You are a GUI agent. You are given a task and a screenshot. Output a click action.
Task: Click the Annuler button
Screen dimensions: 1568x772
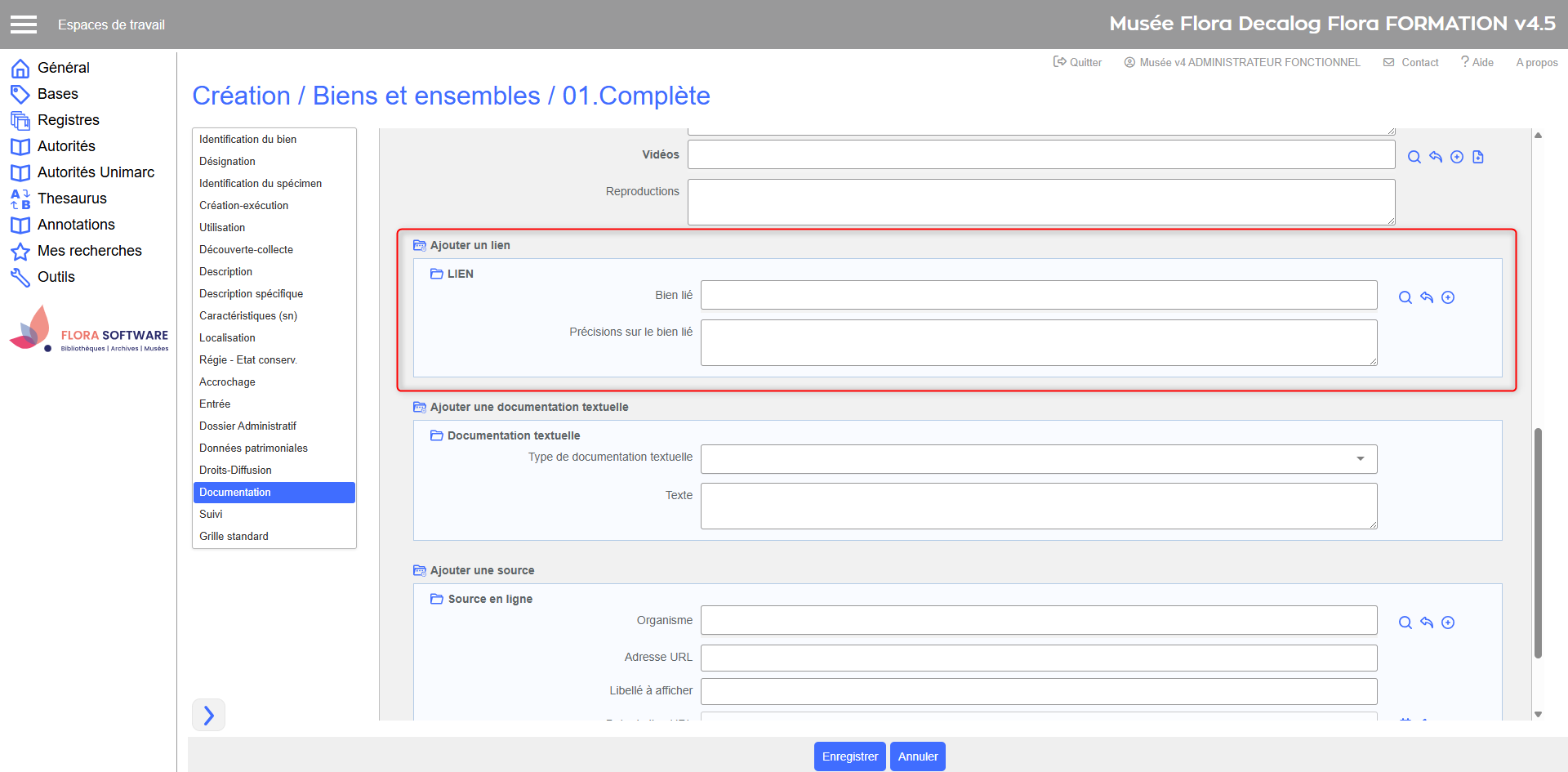tap(917, 756)
